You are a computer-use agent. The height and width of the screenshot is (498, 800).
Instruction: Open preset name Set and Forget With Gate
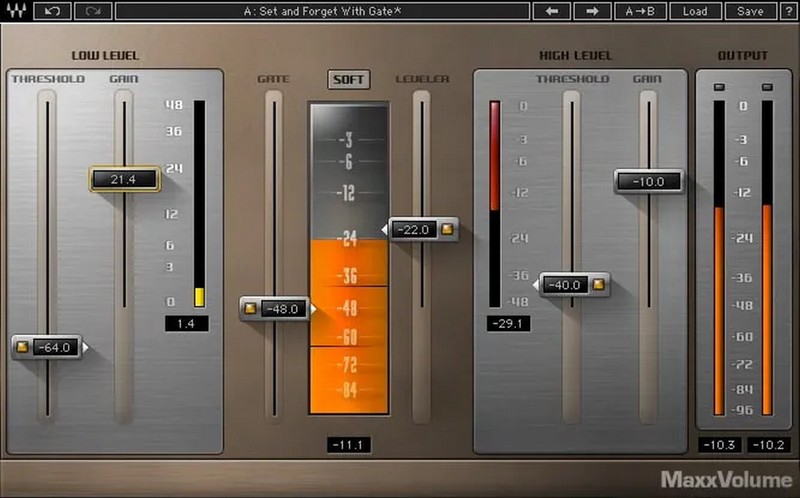(322, 11)
